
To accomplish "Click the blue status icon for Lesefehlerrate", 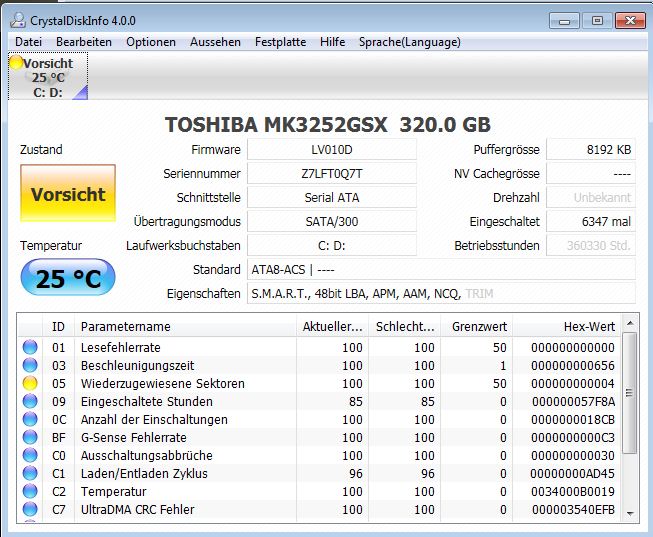I will (x=30, y=347).
